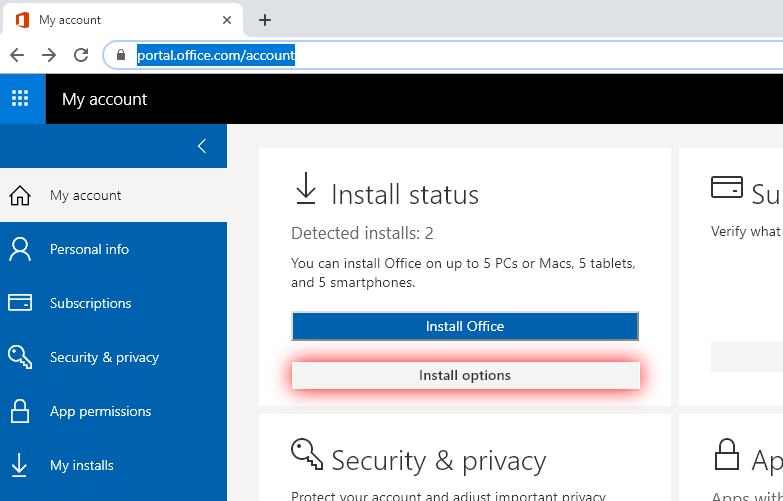The image size is (783, 501).
Task: Click the Office logo favicon on tab
Action: point(22,20)
